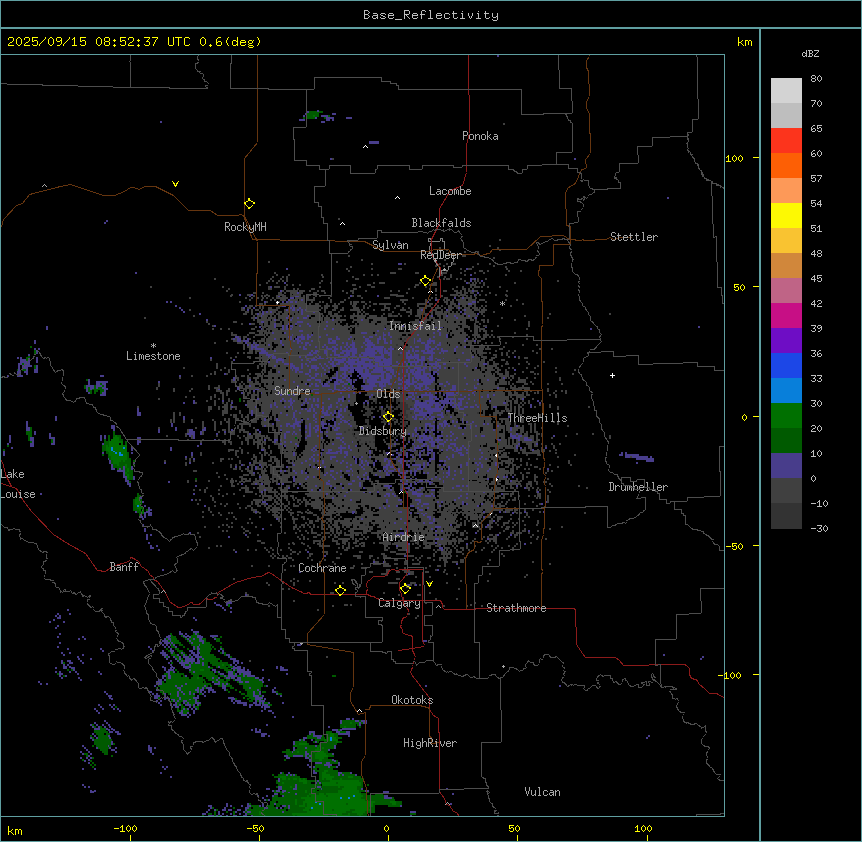Click the Calgary city label

click(x=399, y=603)
